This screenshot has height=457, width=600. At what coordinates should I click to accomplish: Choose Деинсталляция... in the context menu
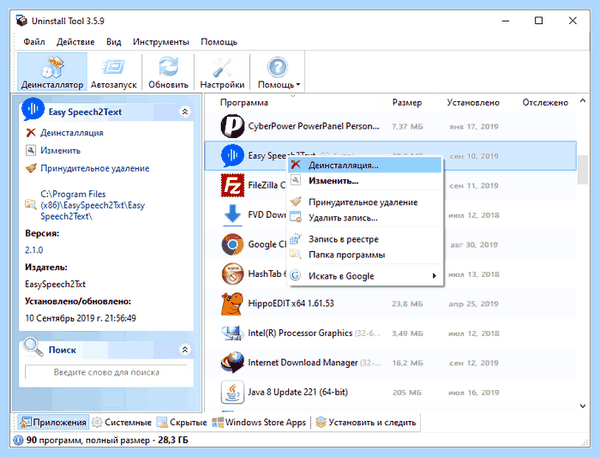pyautogui.click(x=365, y=165)
